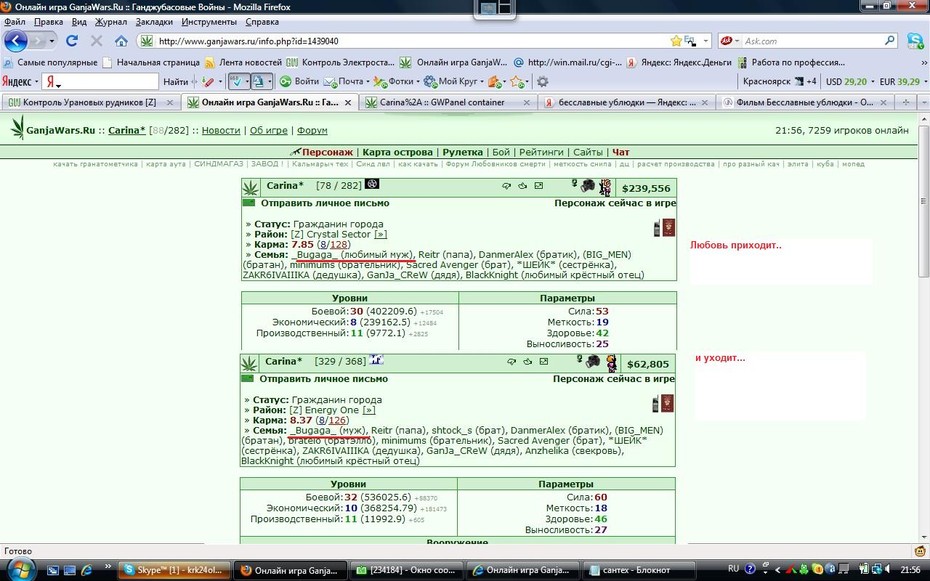Open the Закладки menu
930x581 pixels.
tap(154, 22)
